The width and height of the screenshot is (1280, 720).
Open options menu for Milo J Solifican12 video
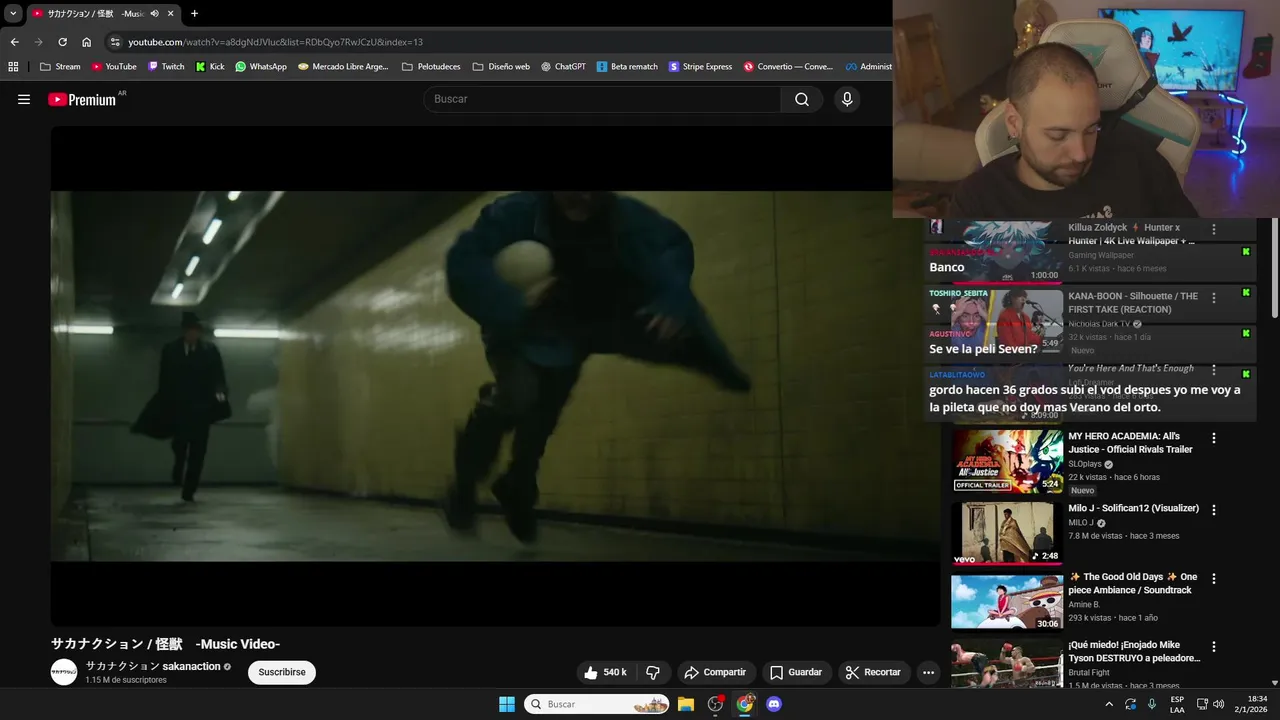point(1214,510)
